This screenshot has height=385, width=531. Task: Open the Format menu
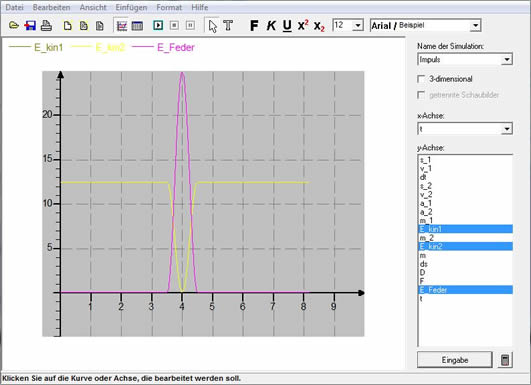(x=169, y=7)
